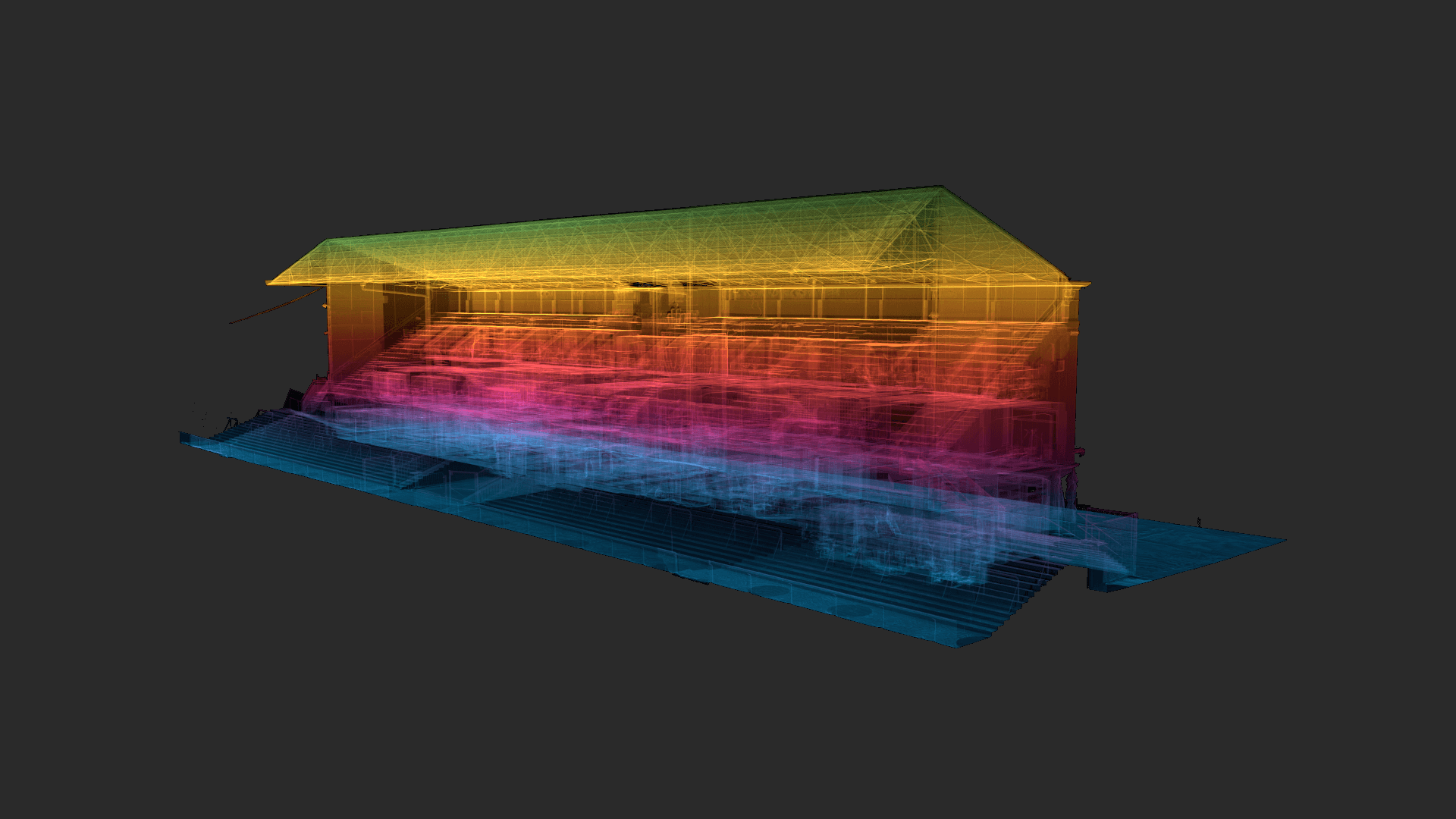Pick the orange upper seating rows
This screenshot has height=819, width=1456.
click(682, 334)
